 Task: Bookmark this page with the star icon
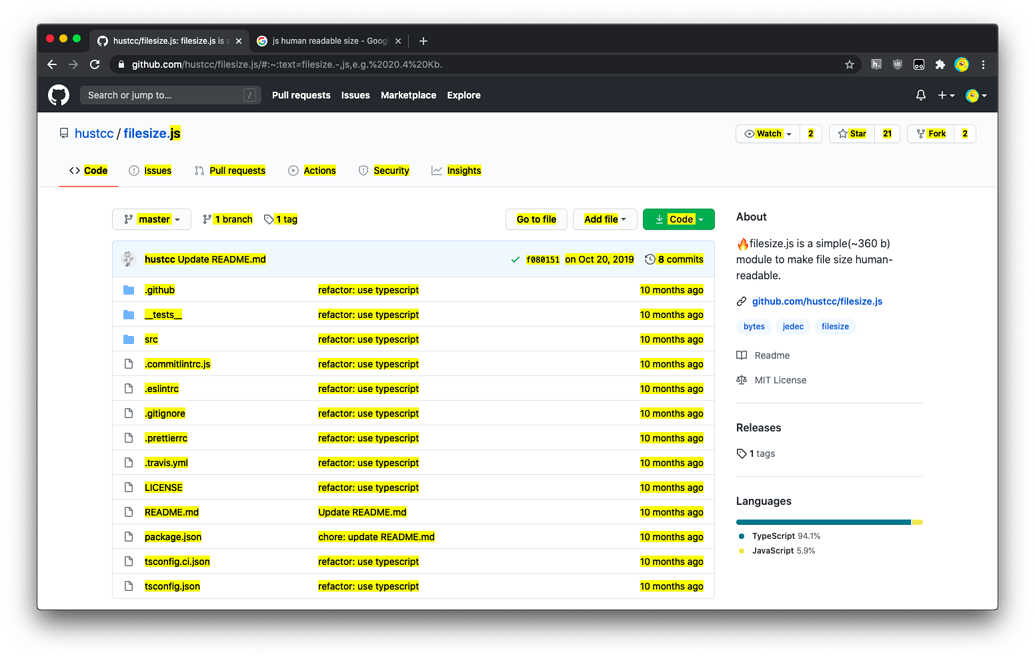pos(850,64)
